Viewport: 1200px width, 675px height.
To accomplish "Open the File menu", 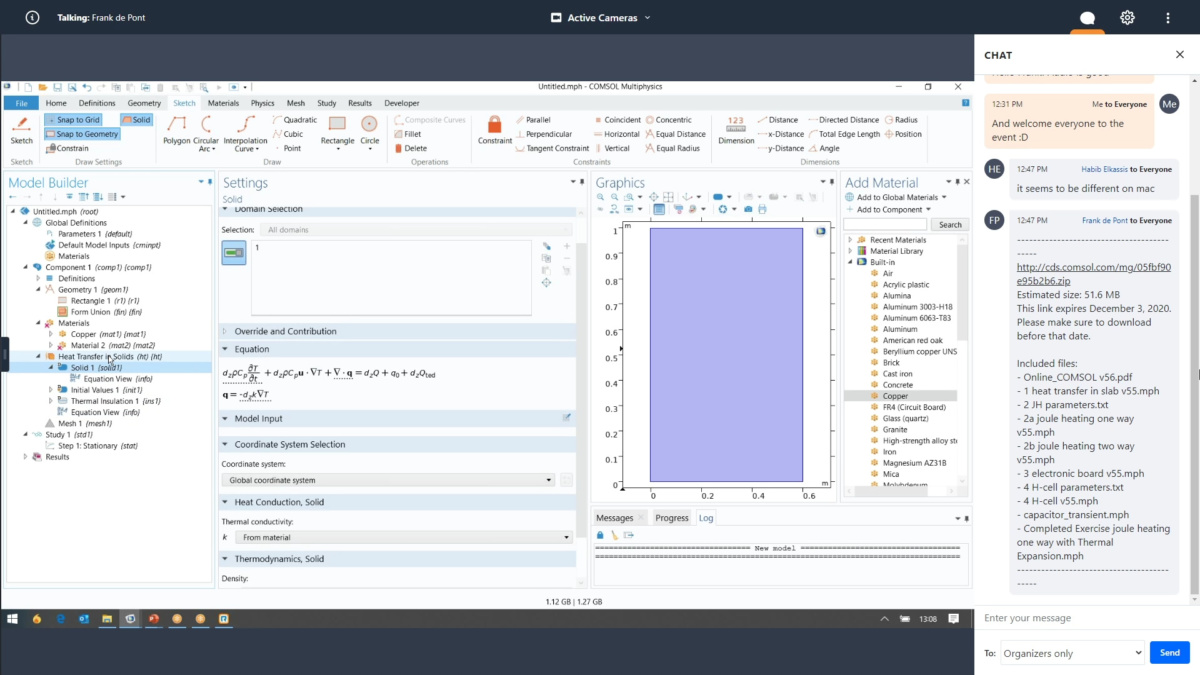I will [x=20, y=103].
